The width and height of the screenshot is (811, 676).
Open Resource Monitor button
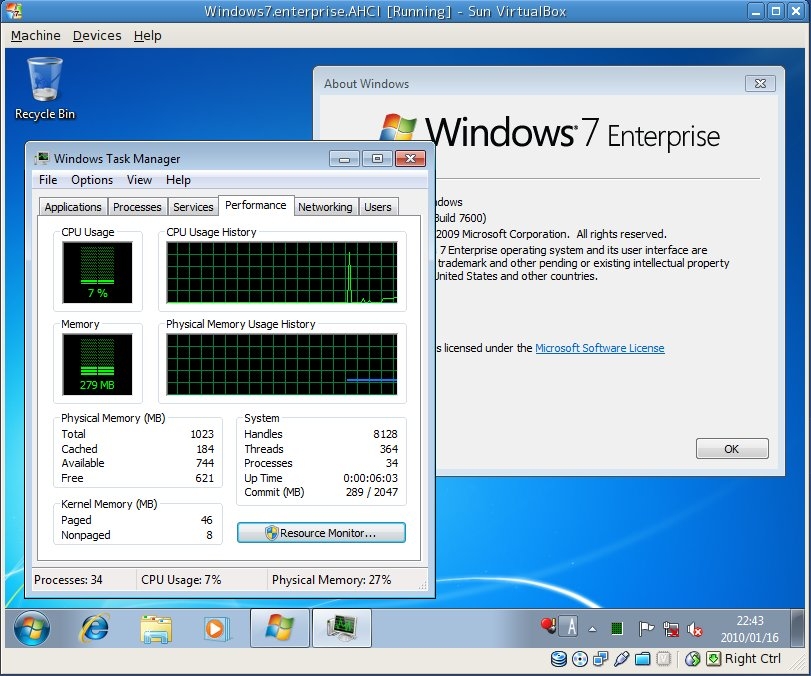coord(321,533)
